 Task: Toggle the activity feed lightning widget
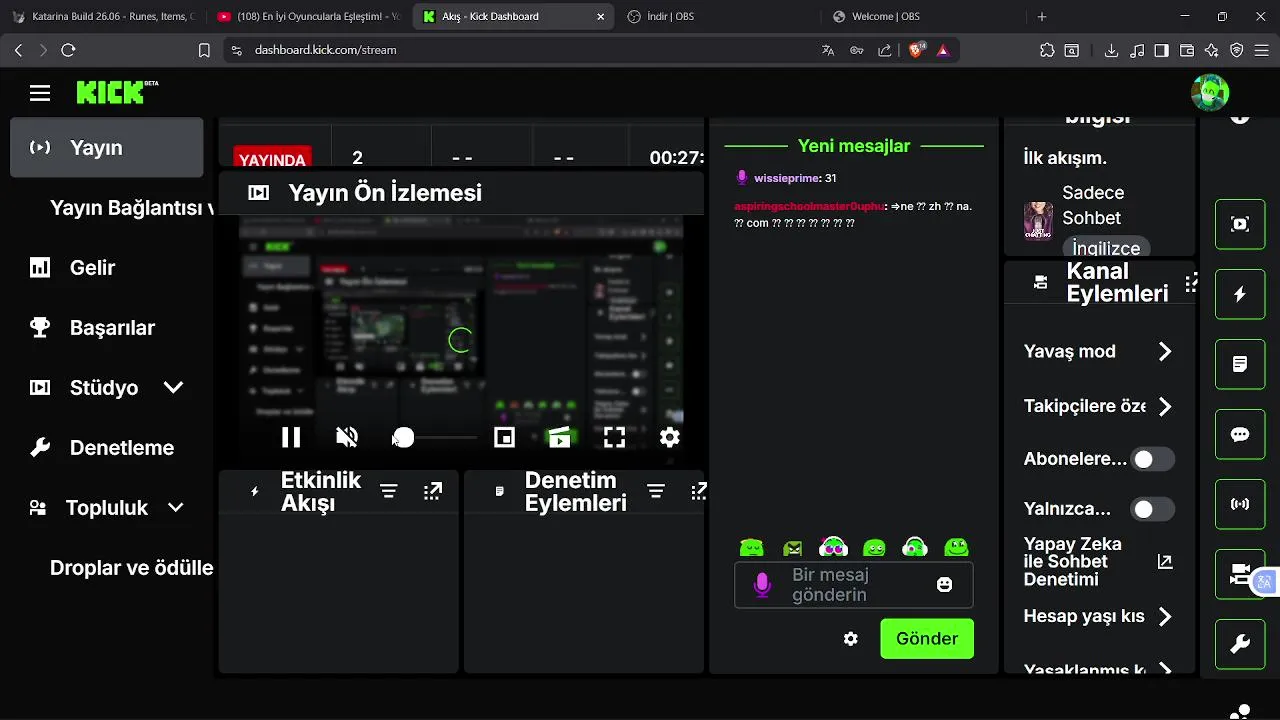[x=1240, y=294]
